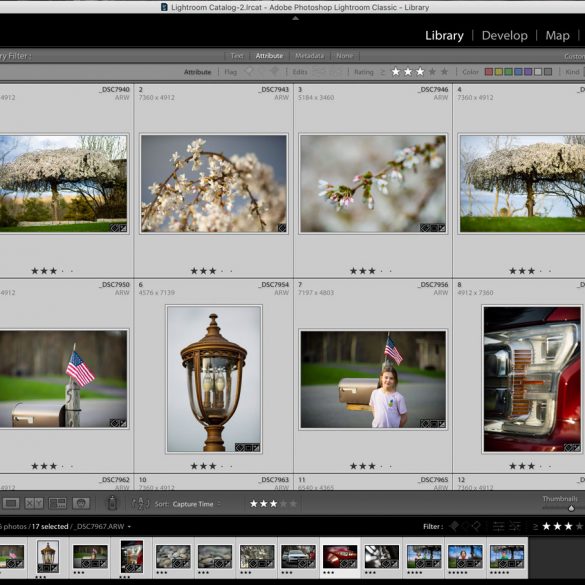Change filmstrip rating operator symbol
The image size is (585, 585).
535,527
